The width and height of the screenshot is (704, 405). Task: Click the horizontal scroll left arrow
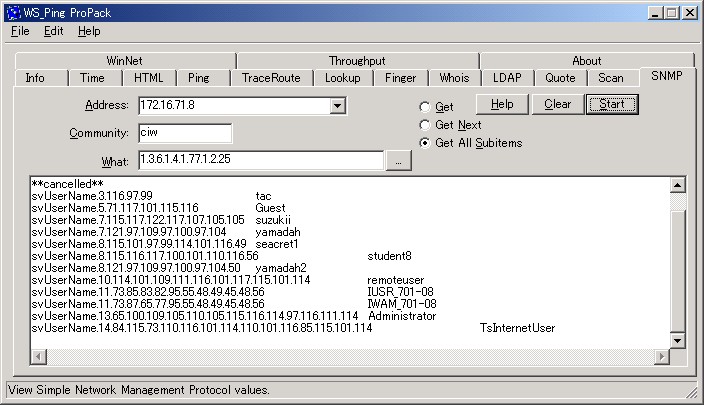39,357
